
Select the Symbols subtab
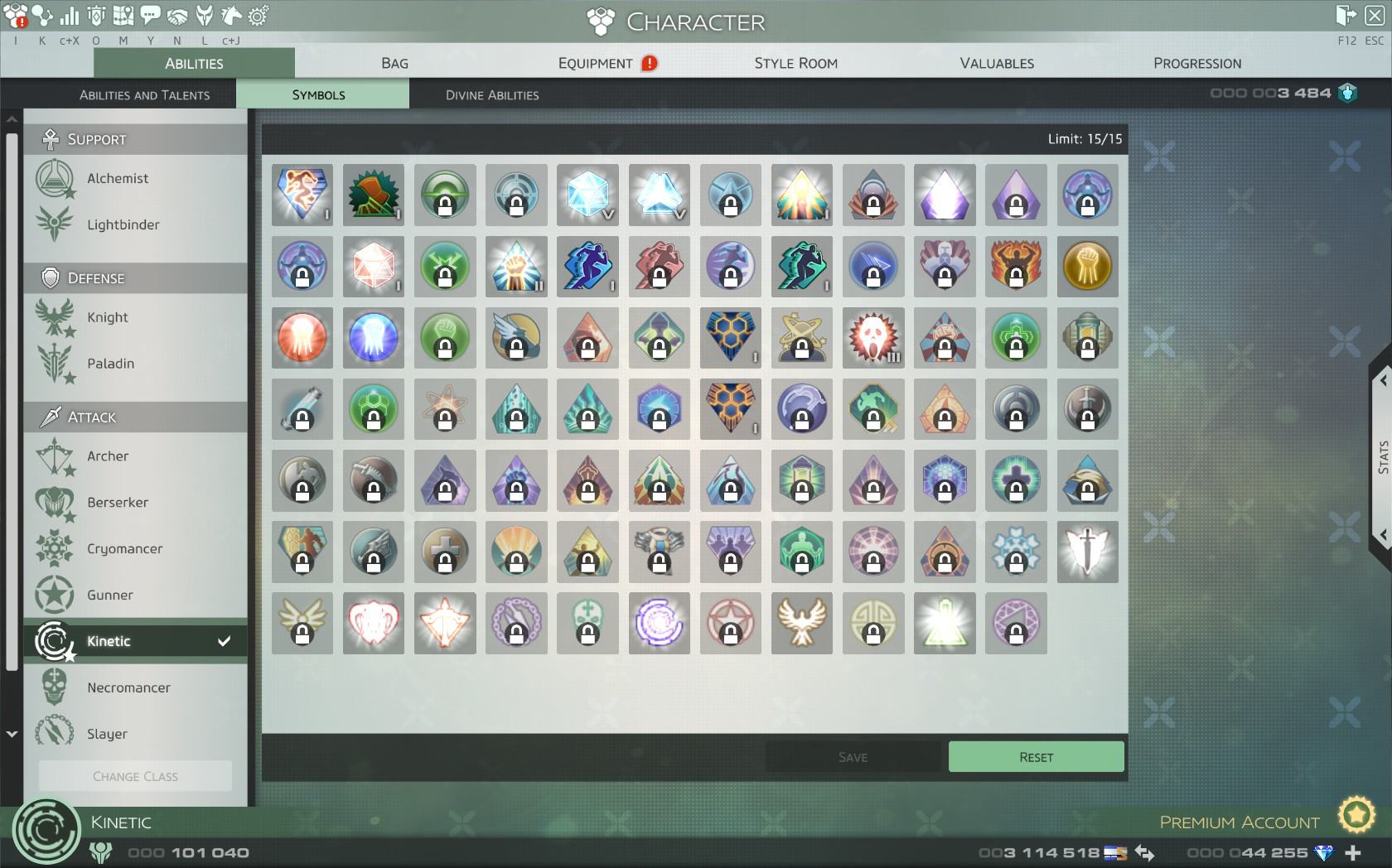point(322,94)
